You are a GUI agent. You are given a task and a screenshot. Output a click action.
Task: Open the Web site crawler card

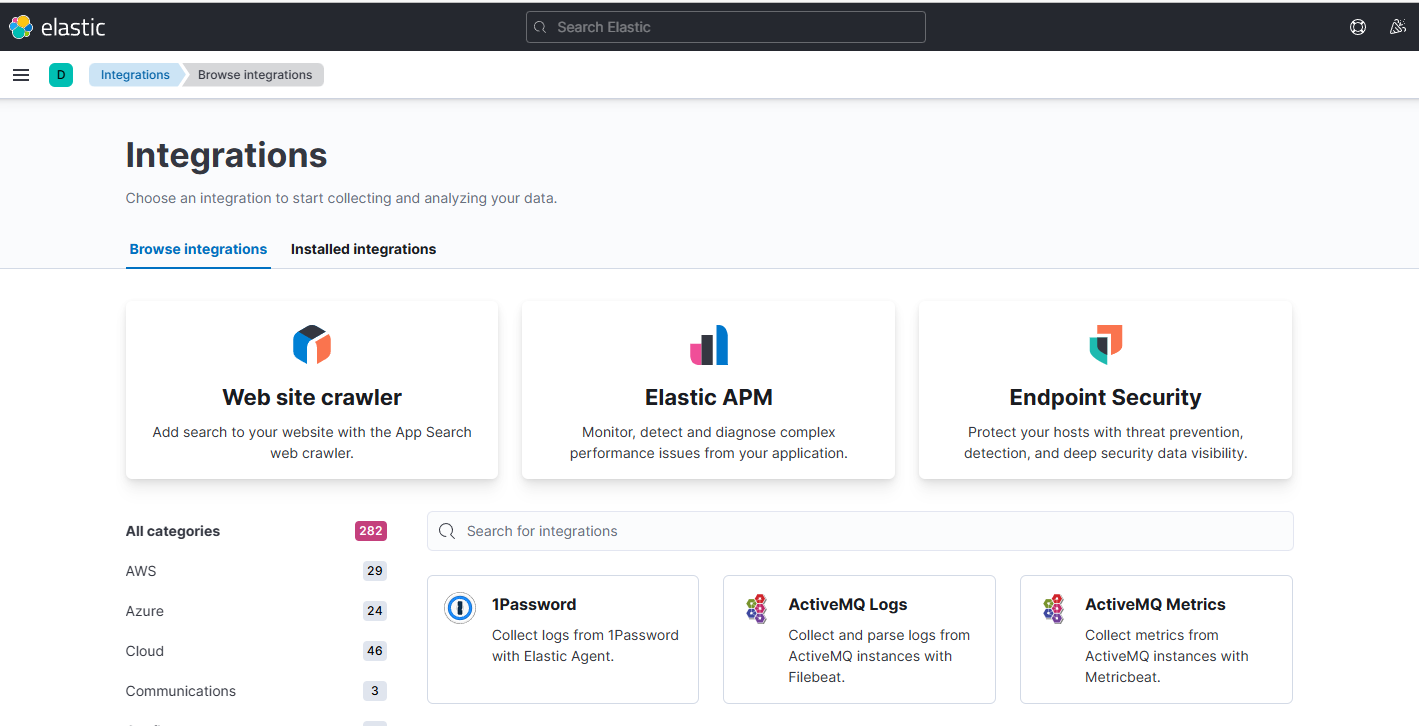coord(312,390)
